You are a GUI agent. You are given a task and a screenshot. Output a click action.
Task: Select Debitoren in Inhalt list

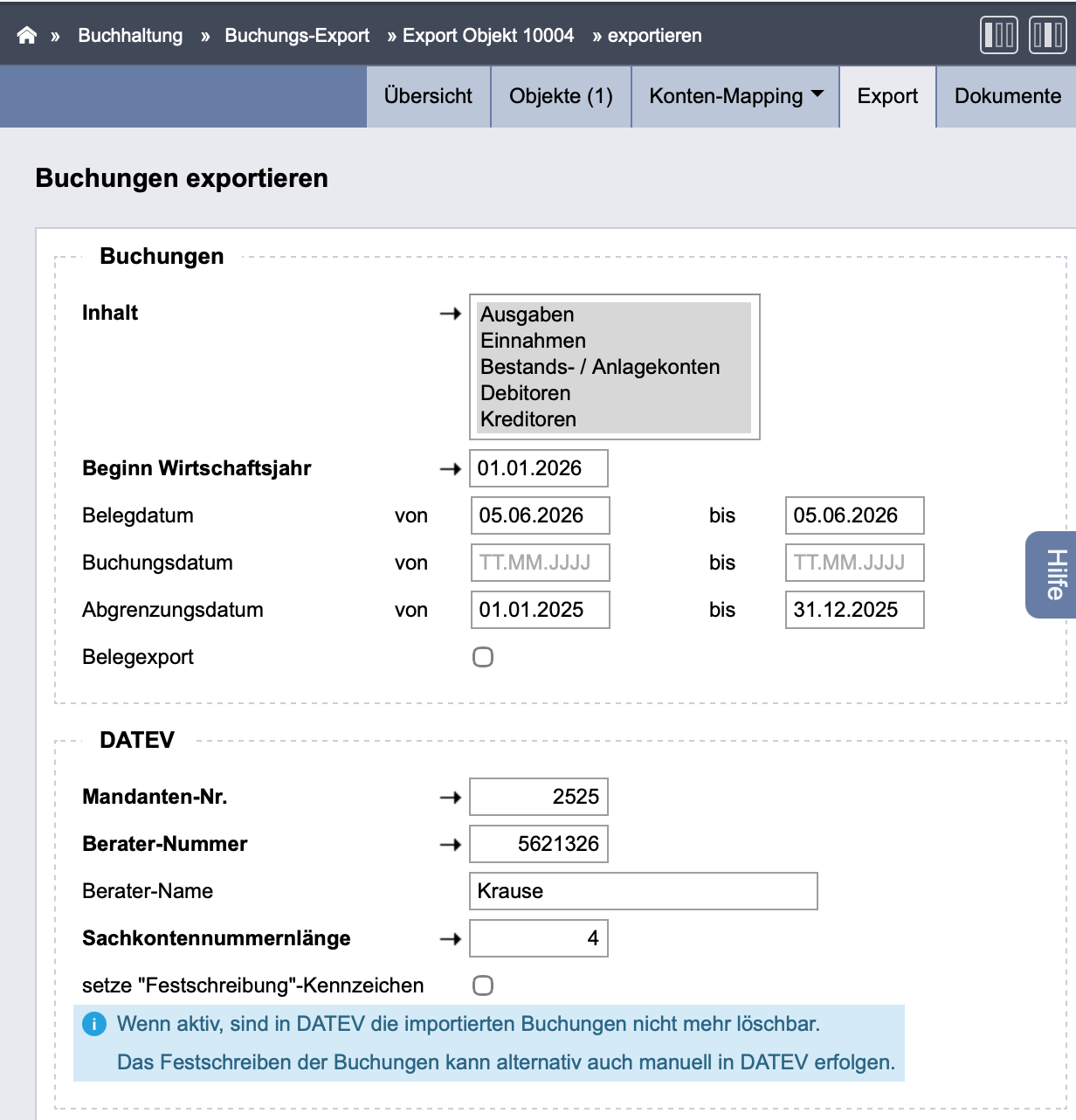(614, 393)
